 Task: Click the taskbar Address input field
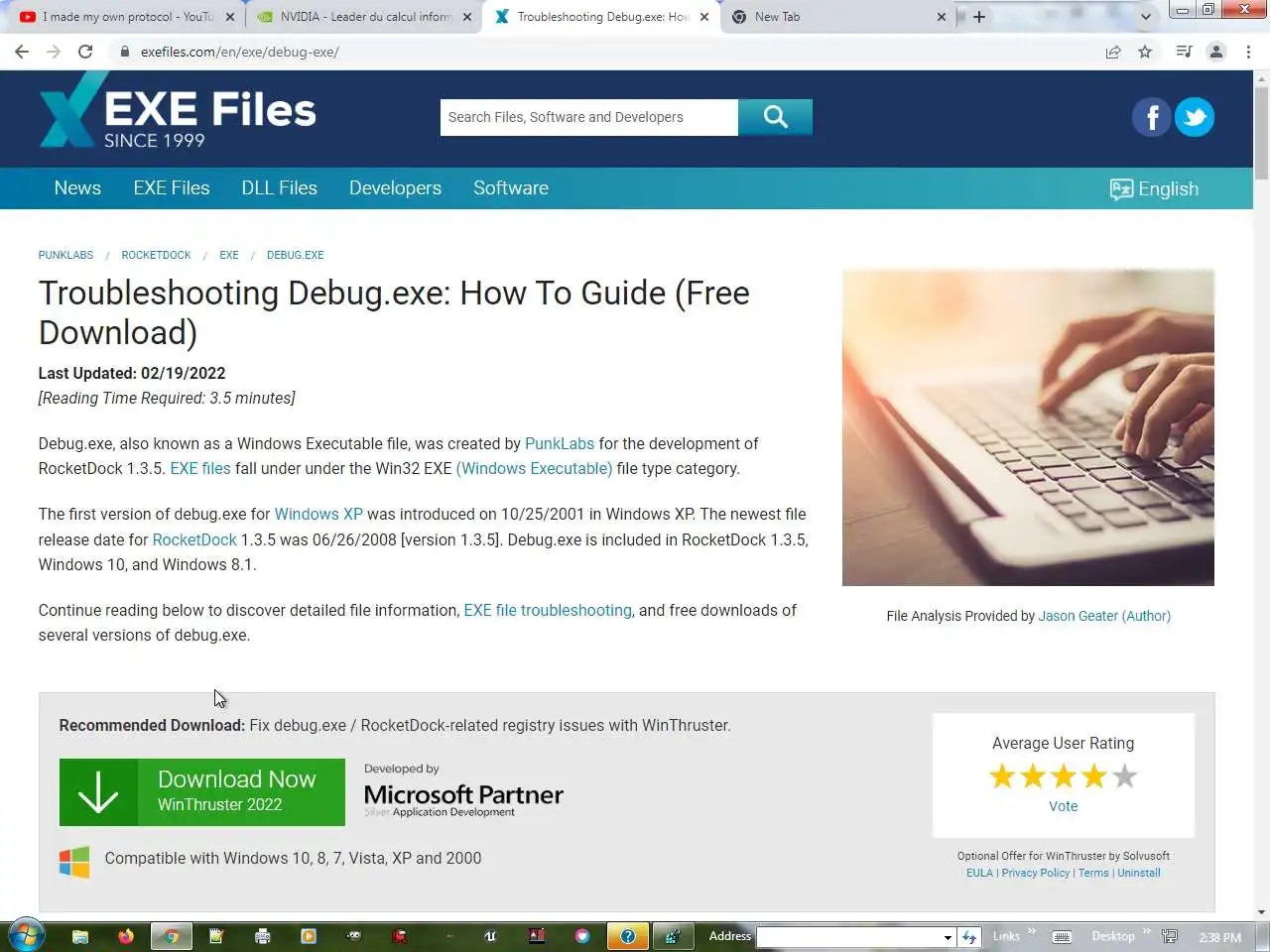point(849,937)
